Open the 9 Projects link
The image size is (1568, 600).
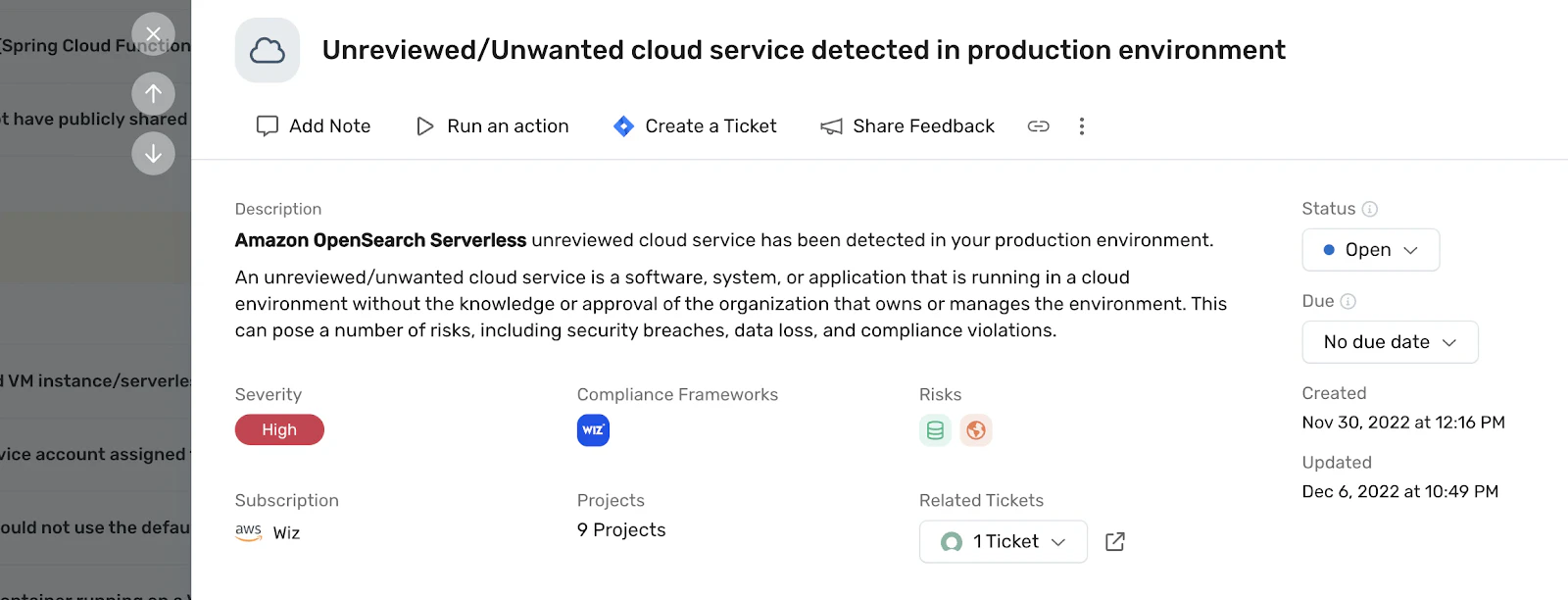coord(621,530)
